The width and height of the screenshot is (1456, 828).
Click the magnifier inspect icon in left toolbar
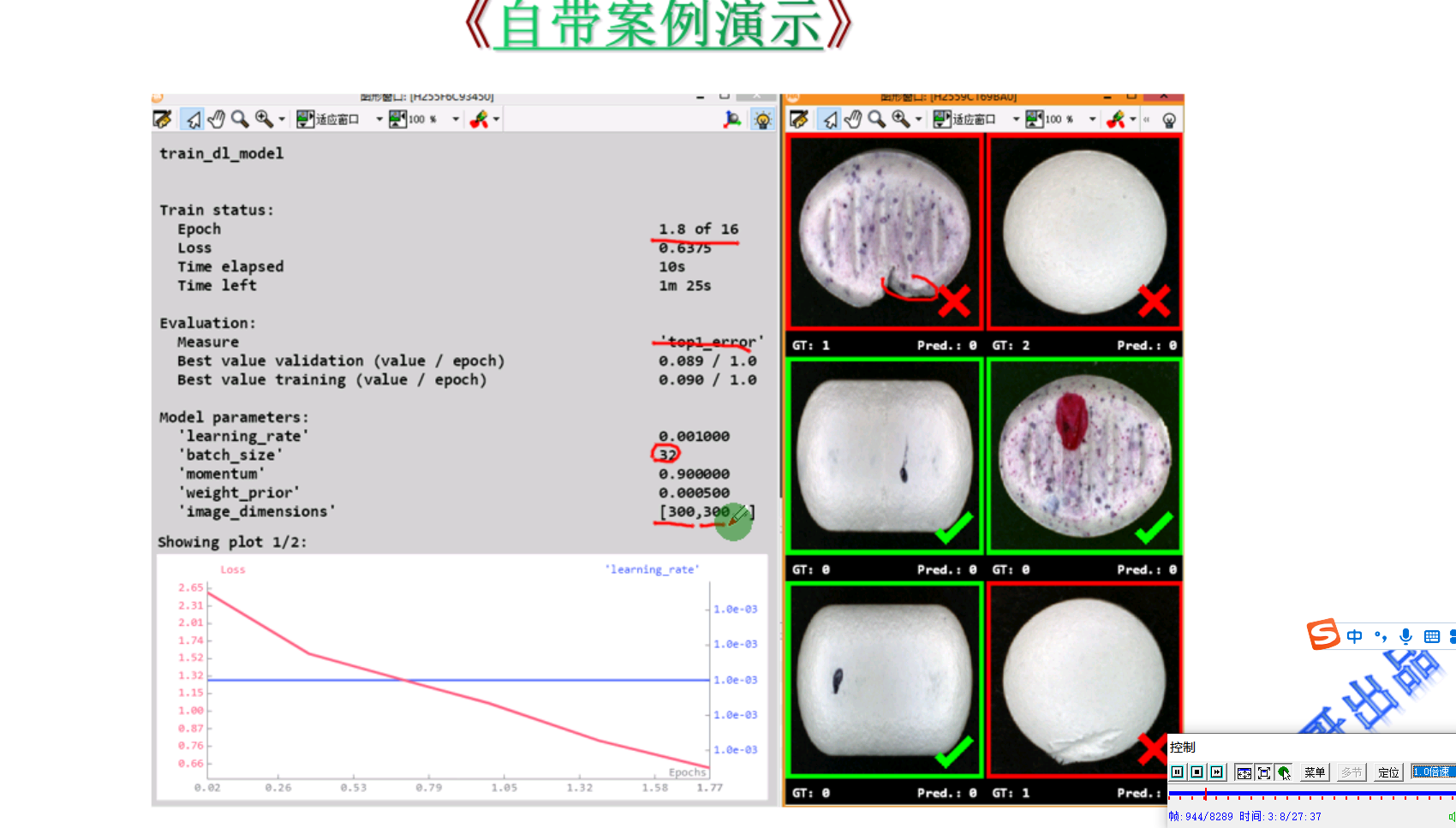240,119
